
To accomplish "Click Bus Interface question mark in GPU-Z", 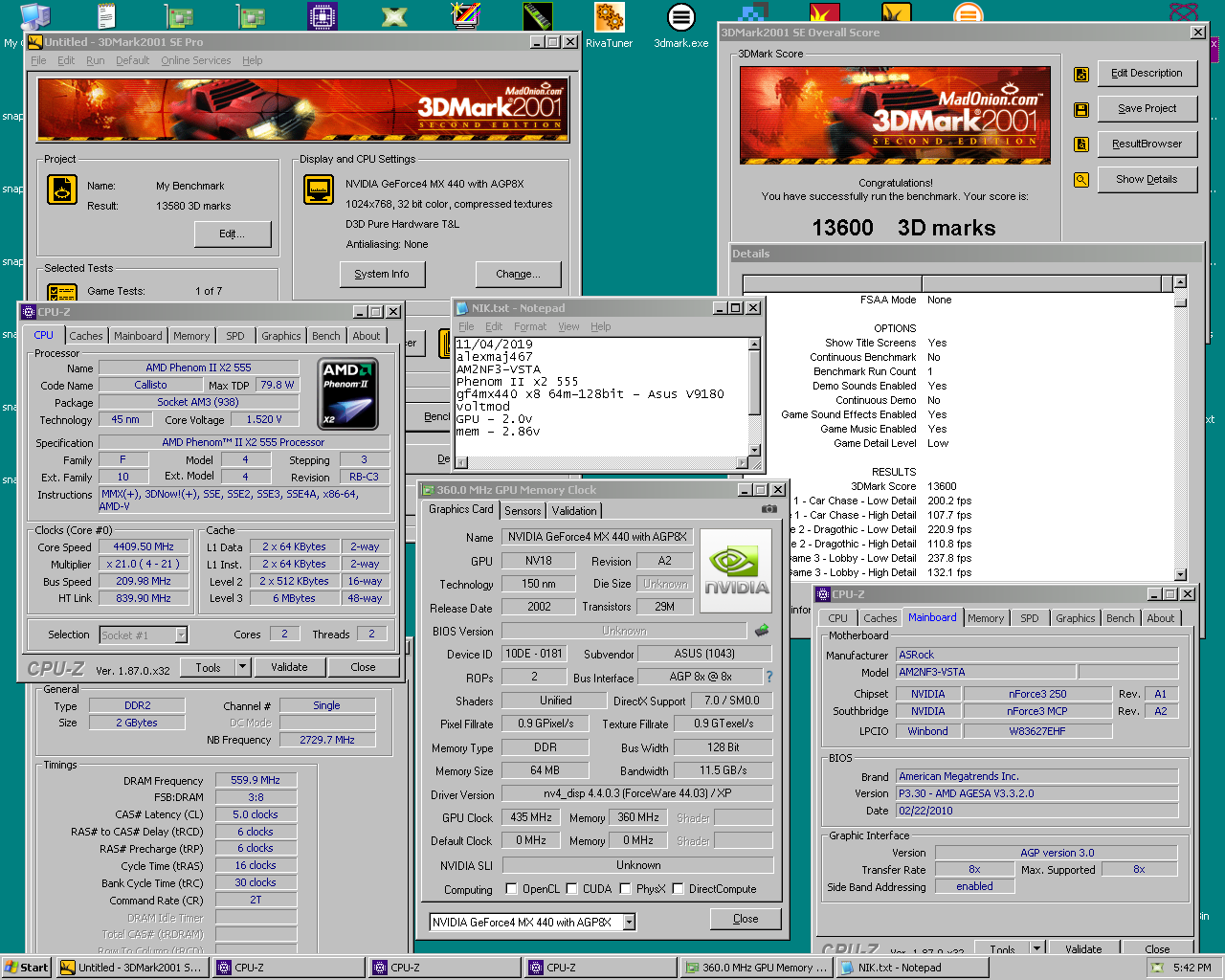I will tap(768, 677).
